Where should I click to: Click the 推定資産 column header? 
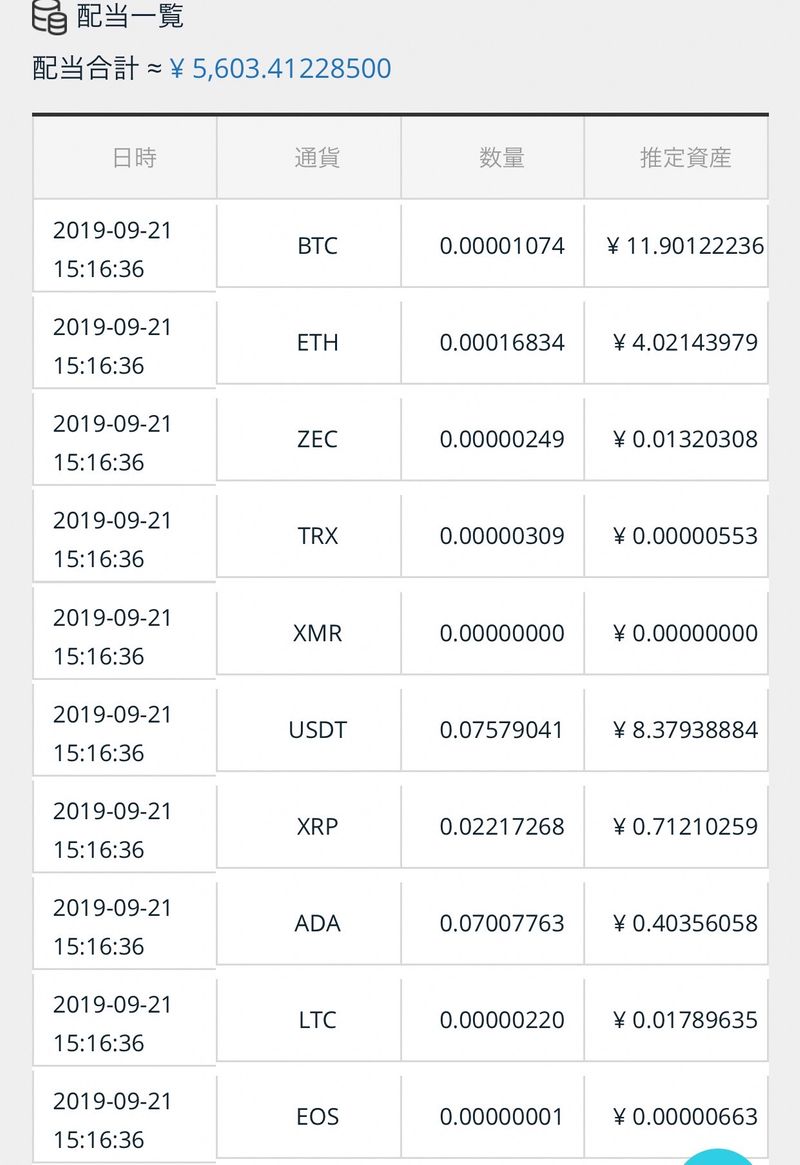point(686,158)
